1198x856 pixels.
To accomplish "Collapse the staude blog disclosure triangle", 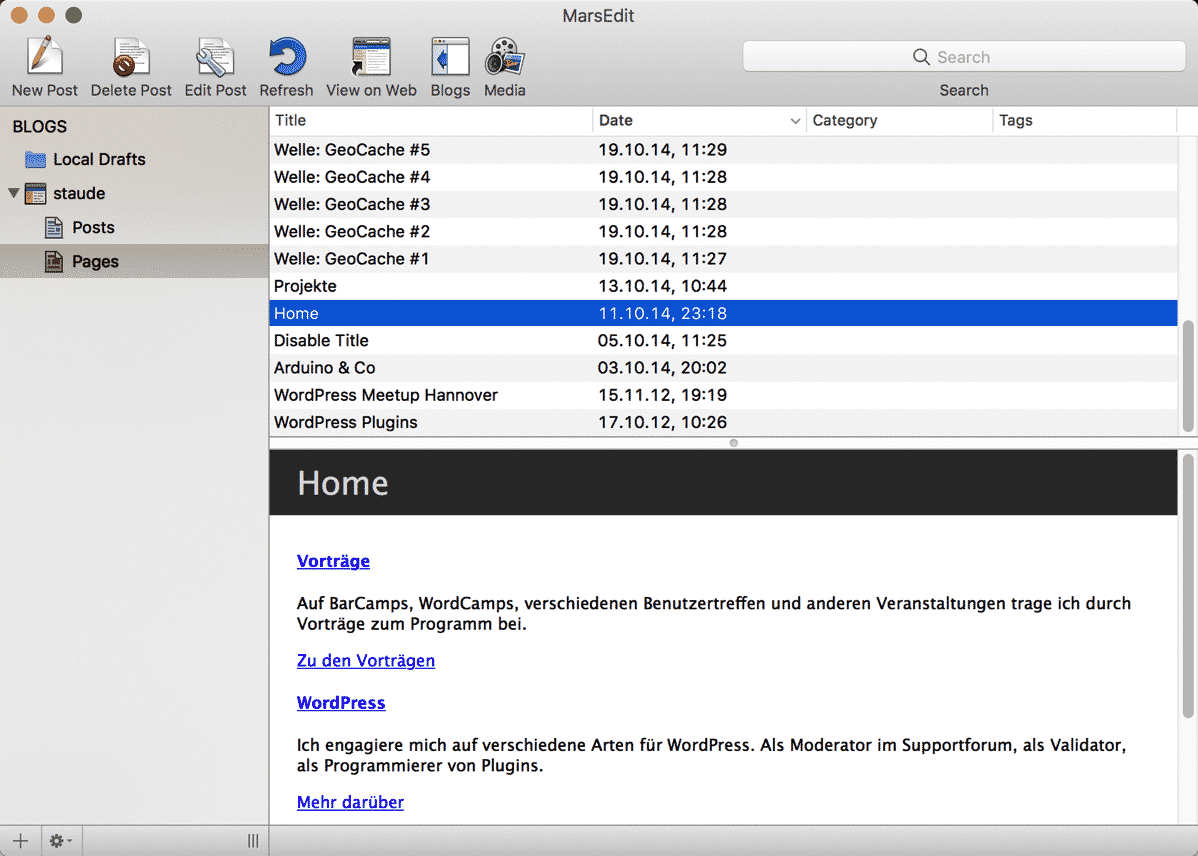I will (14, 193).
